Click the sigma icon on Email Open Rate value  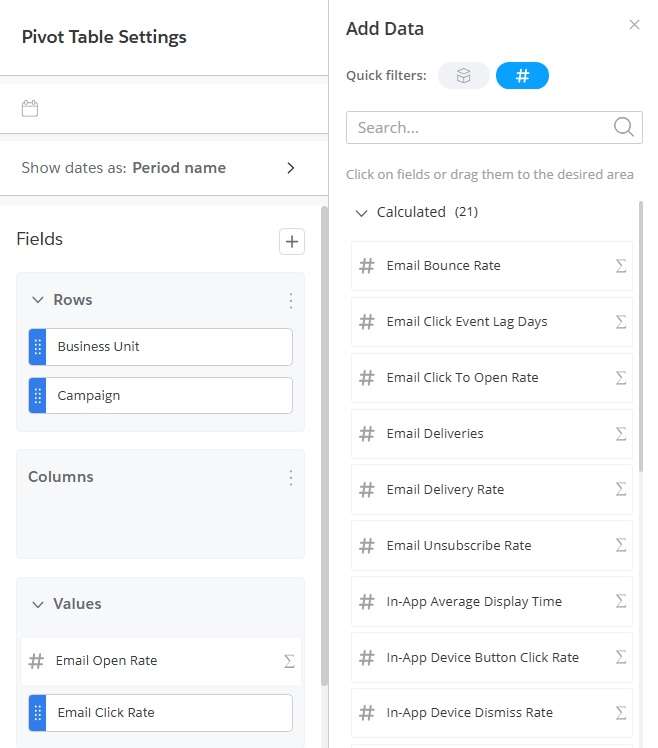[289, 661]
